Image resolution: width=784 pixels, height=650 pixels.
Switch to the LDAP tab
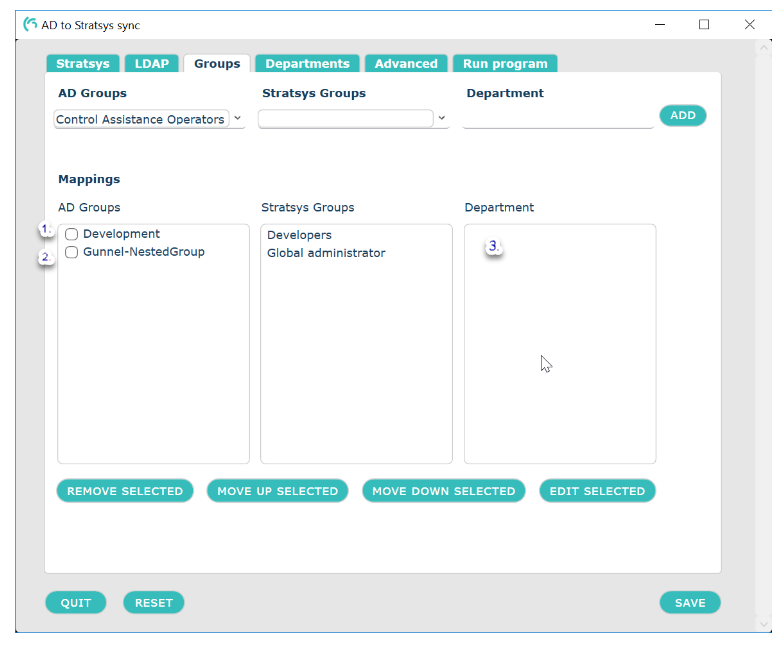pyautogui.click(x=152, y=64)
